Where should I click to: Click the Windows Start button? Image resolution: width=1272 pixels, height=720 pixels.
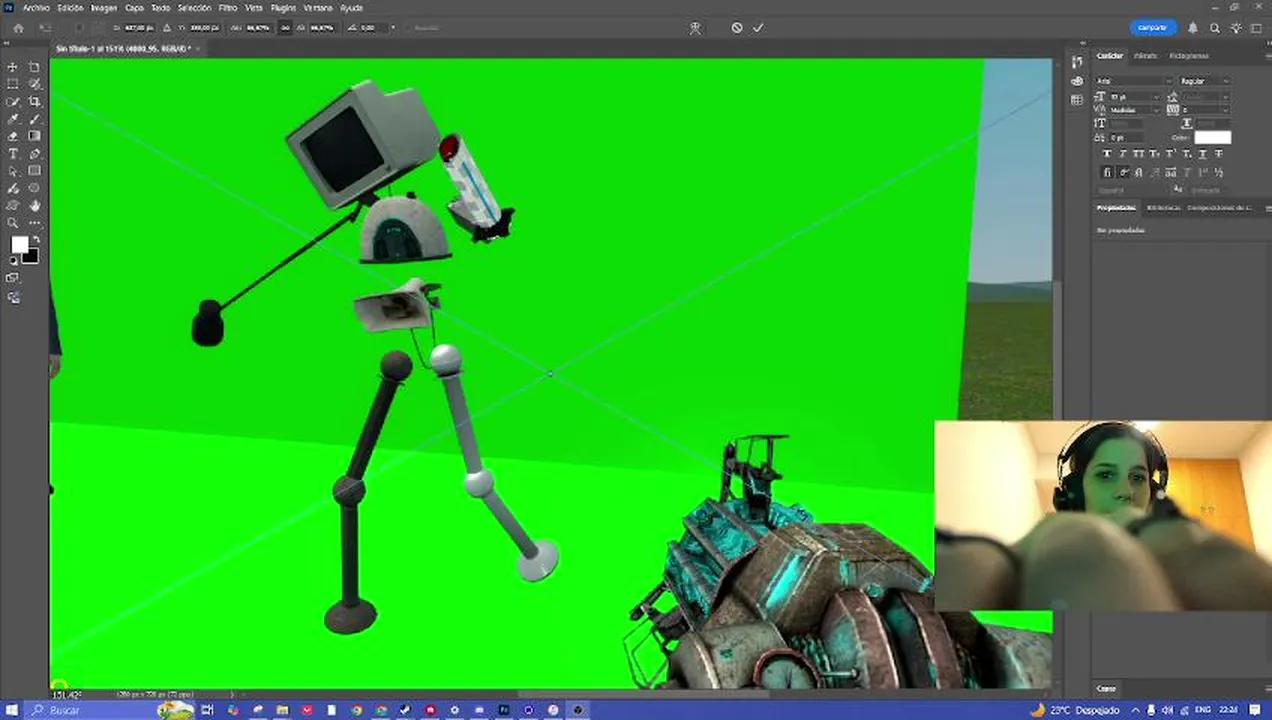click(x=12, y=710)
